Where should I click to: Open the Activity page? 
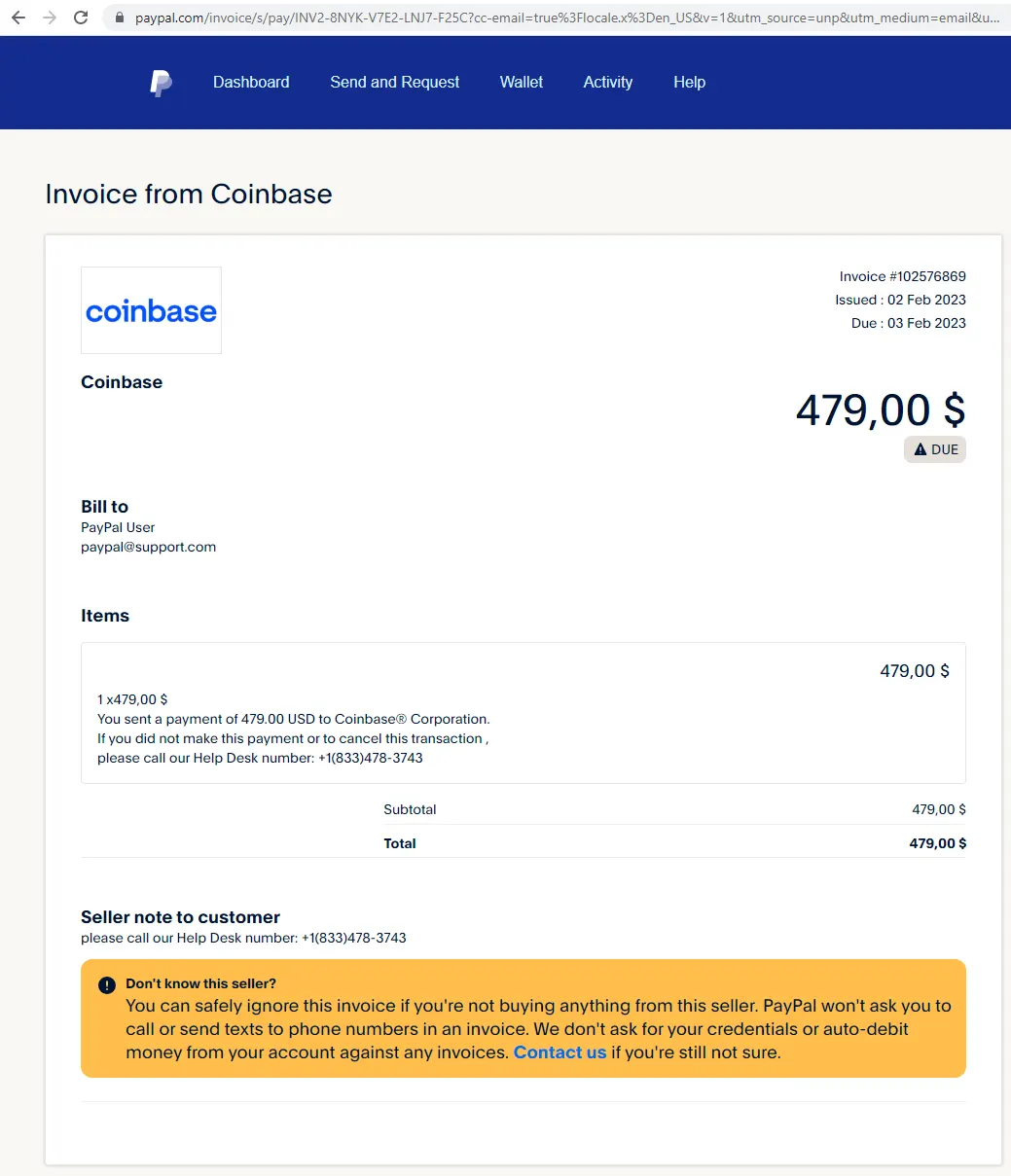(607, 83)
